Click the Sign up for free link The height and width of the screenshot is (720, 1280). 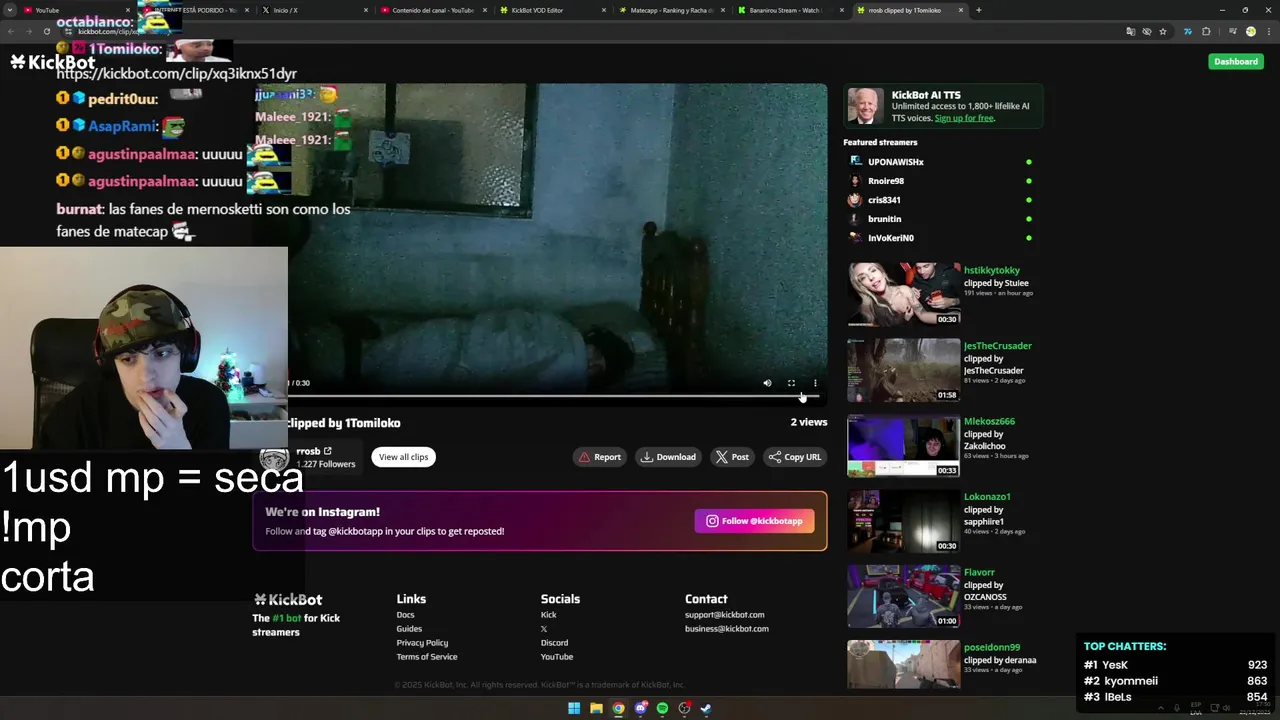point(964,118)
